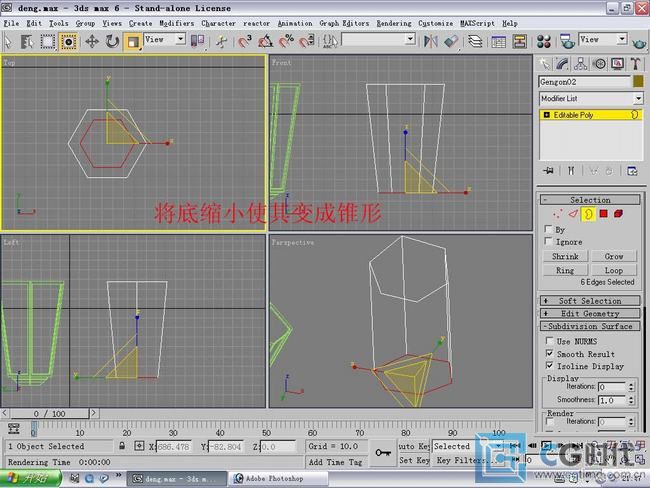Activate the Select and Move tool
The image size is (650, 488).
pyautogui.click(x=92, y=41)
